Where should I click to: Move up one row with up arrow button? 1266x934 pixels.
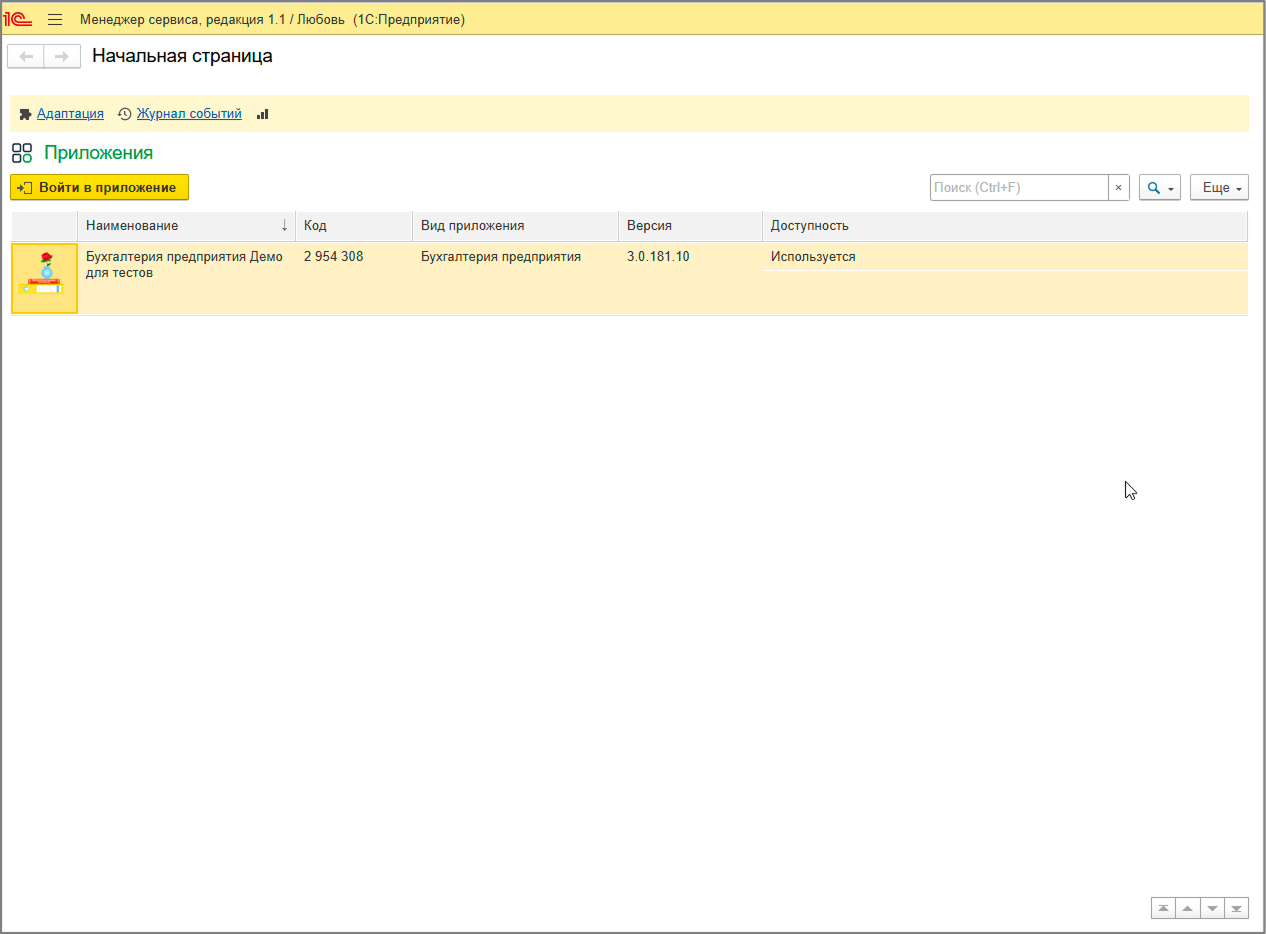point(1187,908)
